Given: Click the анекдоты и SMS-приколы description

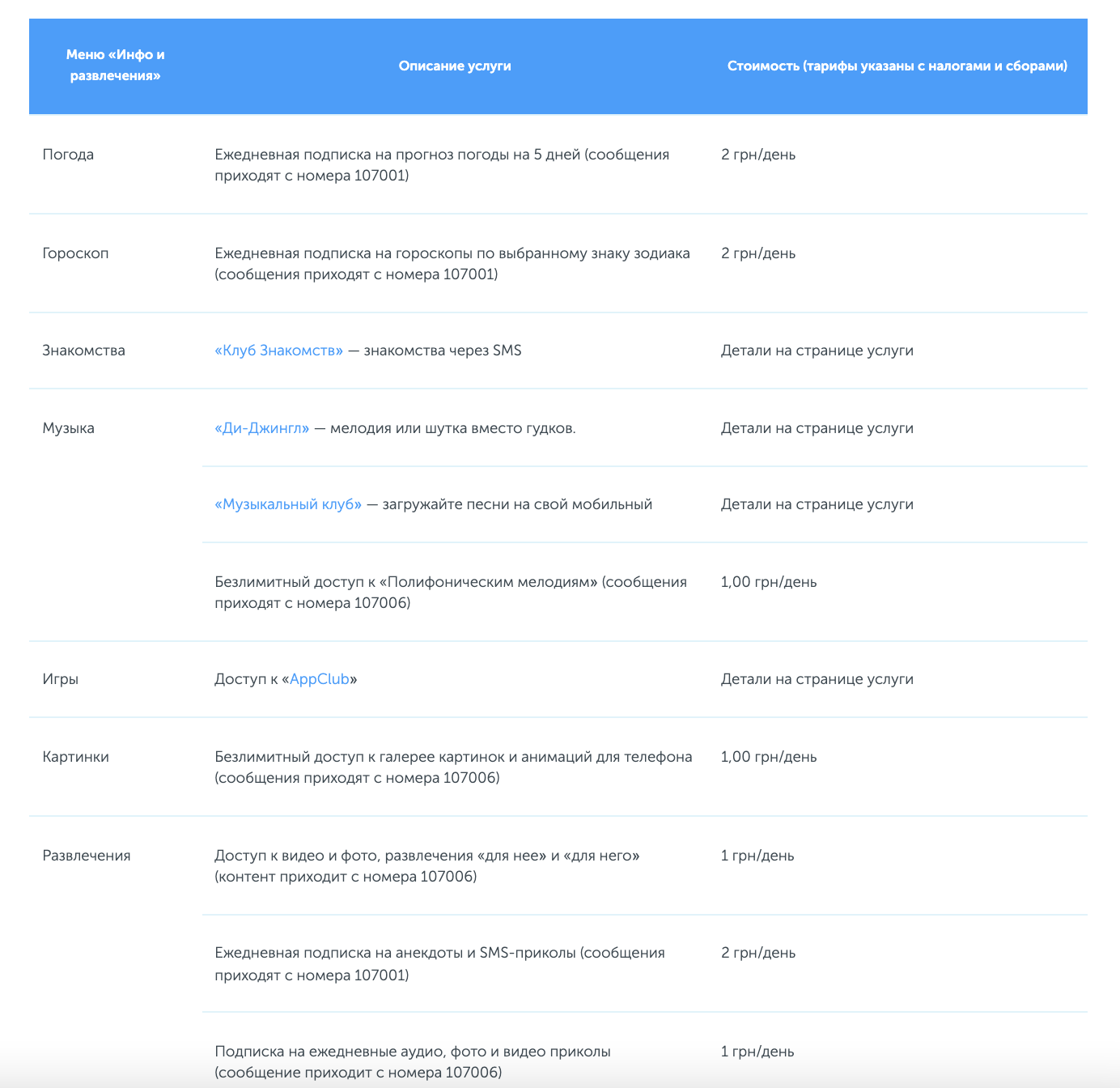Looking at the screenshot, I should 439,963.
